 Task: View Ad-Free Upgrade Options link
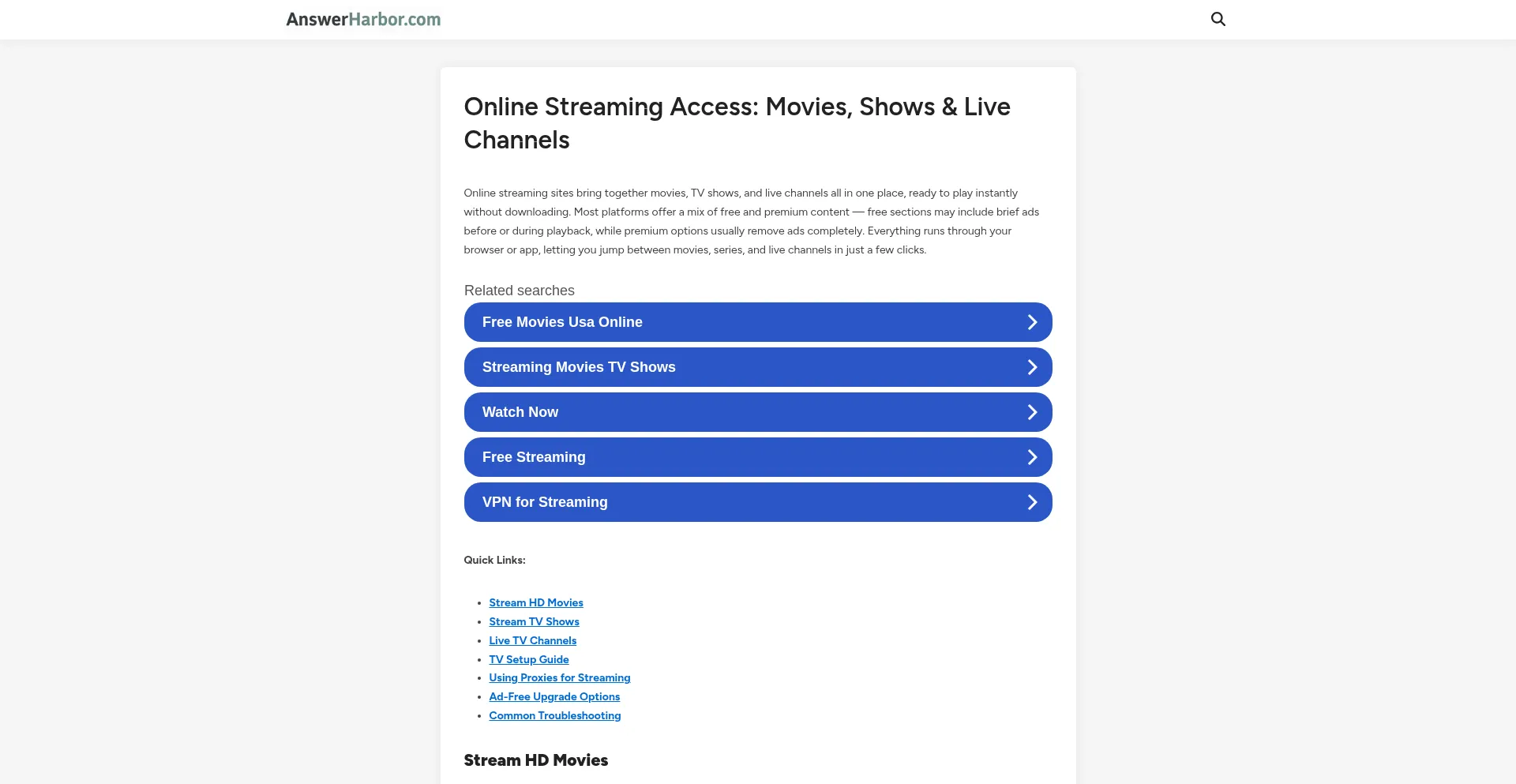(x=553, y=696)
